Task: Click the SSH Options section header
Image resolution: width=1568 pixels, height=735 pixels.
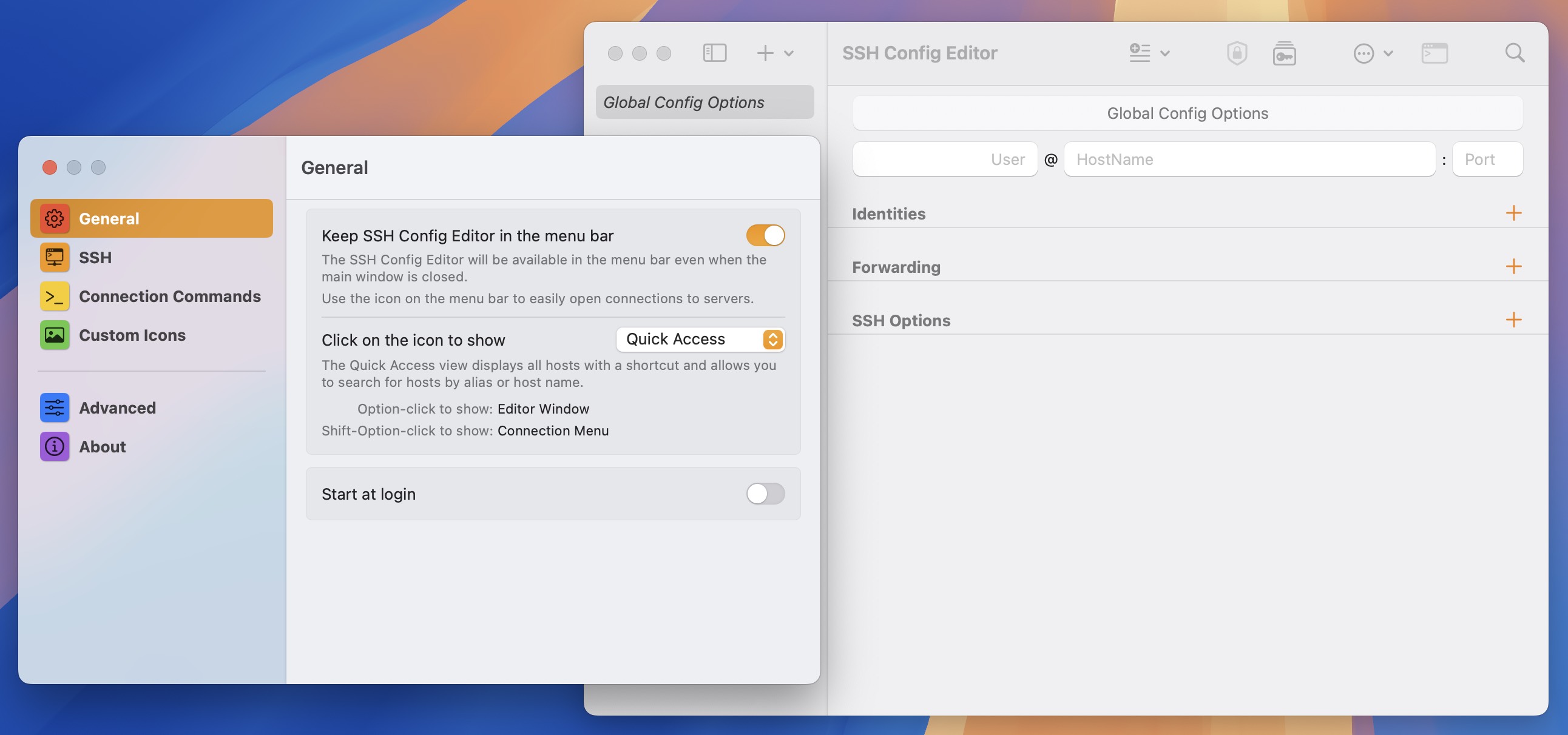Action: (x=901, y=321)
